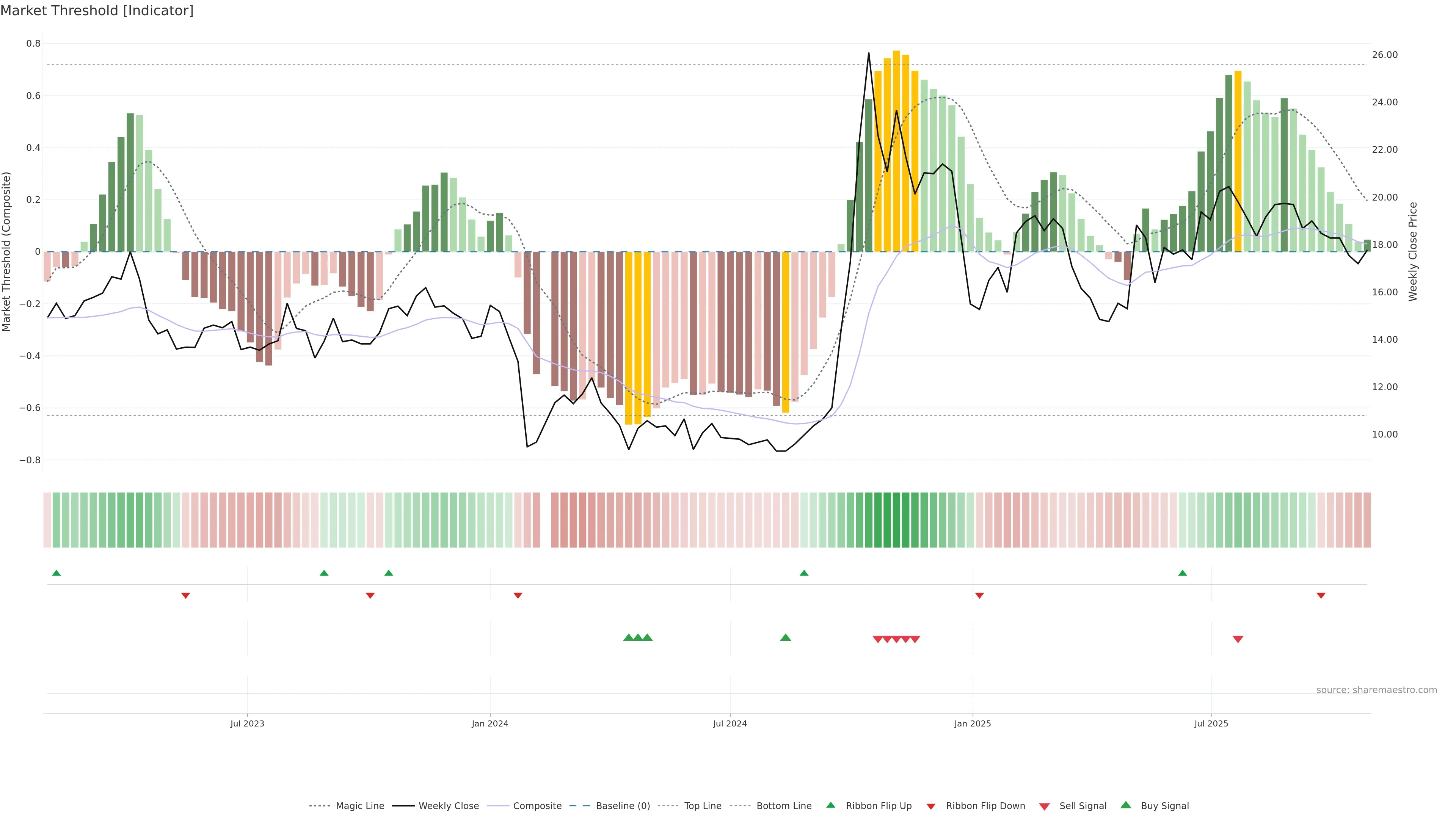1456x819 pixels.
Task: Select the single buy signal marker after Jul 2024
Action: [x=786, y=637]
